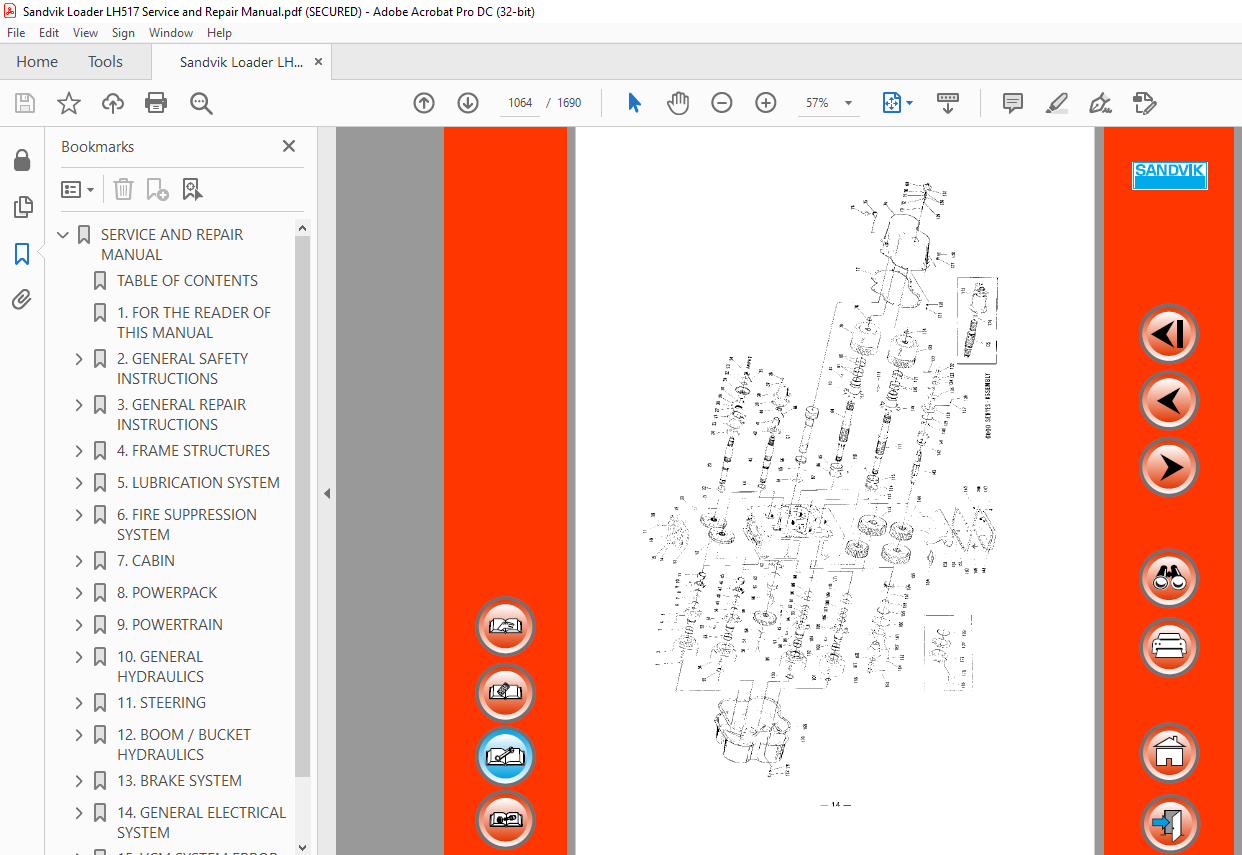This screenshot has height=855, width=1242.
Task: Open attachments paperclip panel
Action: [22, 300]
